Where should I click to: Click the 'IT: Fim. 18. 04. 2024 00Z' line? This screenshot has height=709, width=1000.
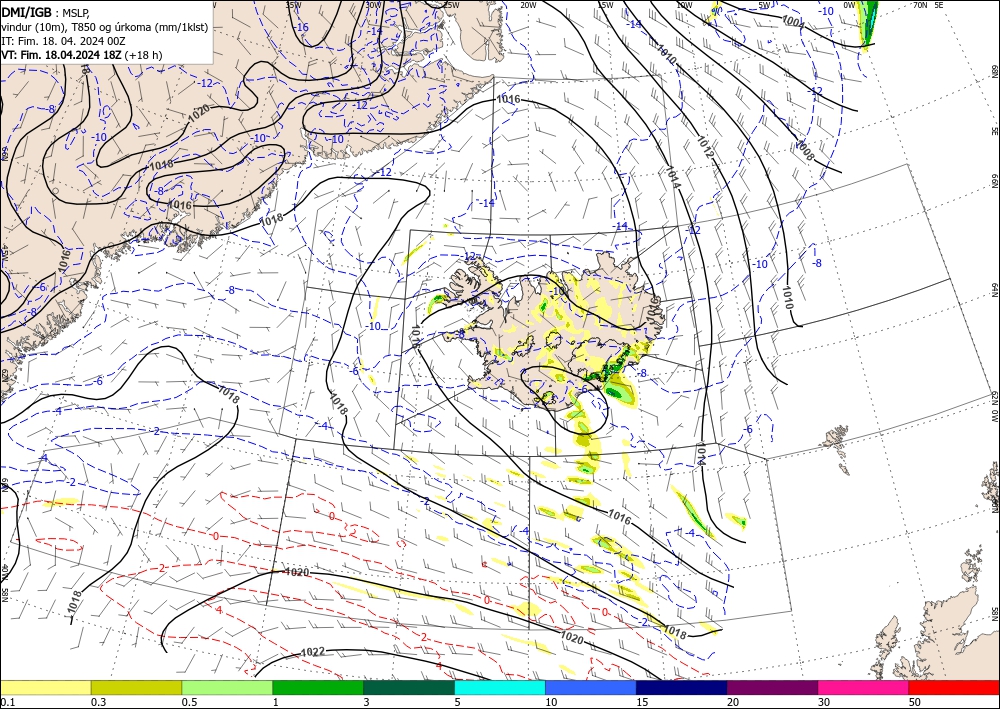[63, 41]
